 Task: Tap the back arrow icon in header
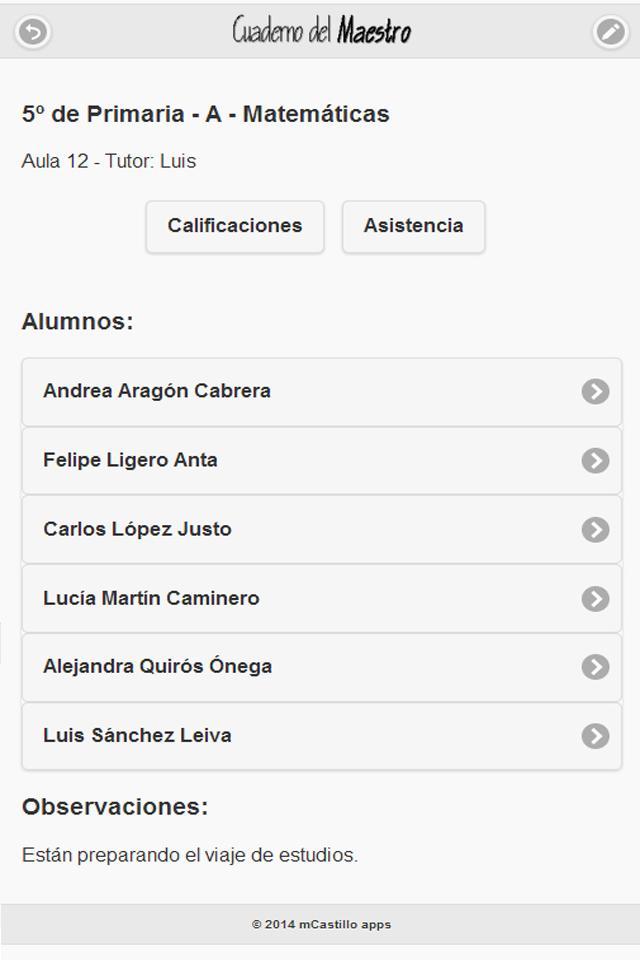33,32
